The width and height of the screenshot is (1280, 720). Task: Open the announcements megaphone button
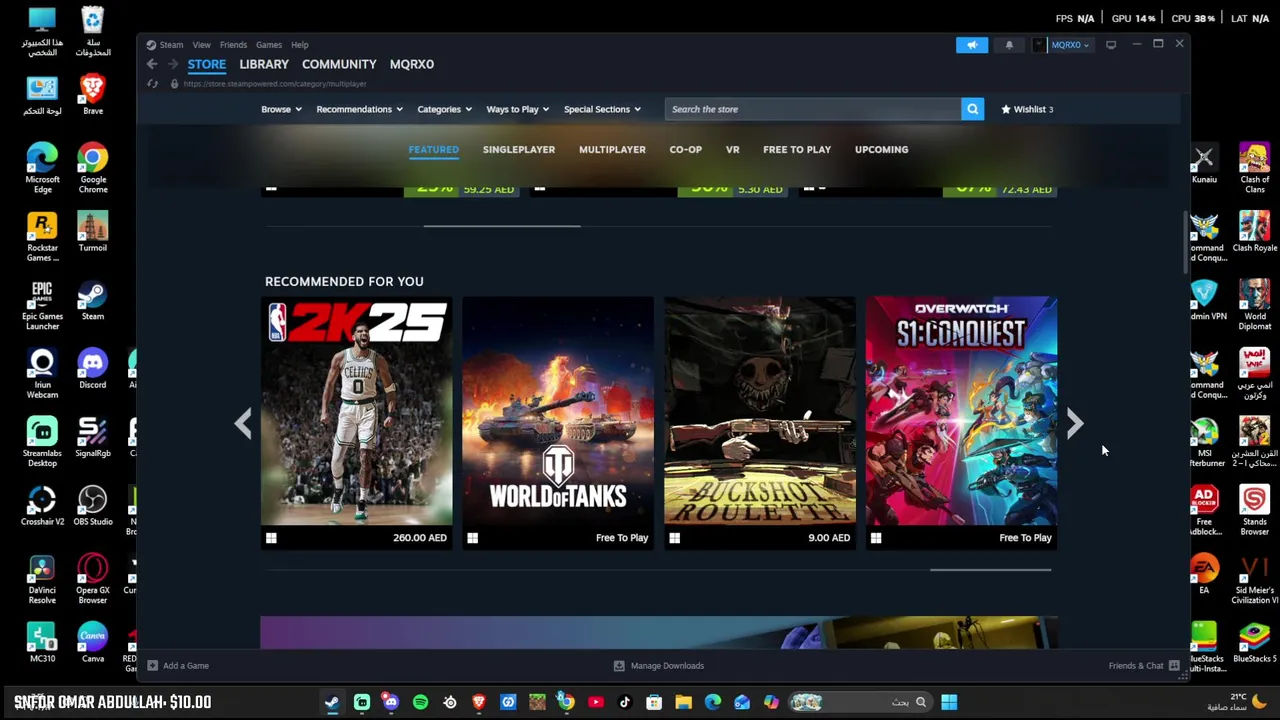point(971,44)
